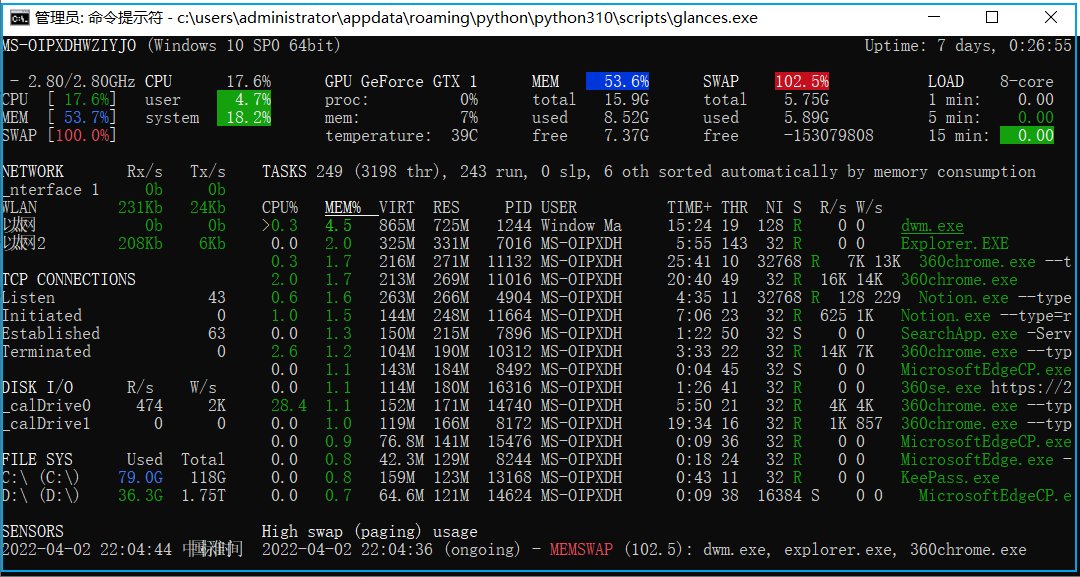Click the highlighted user 4.7% value
This screenshot has height=577, width=1080.
point(244,99)
